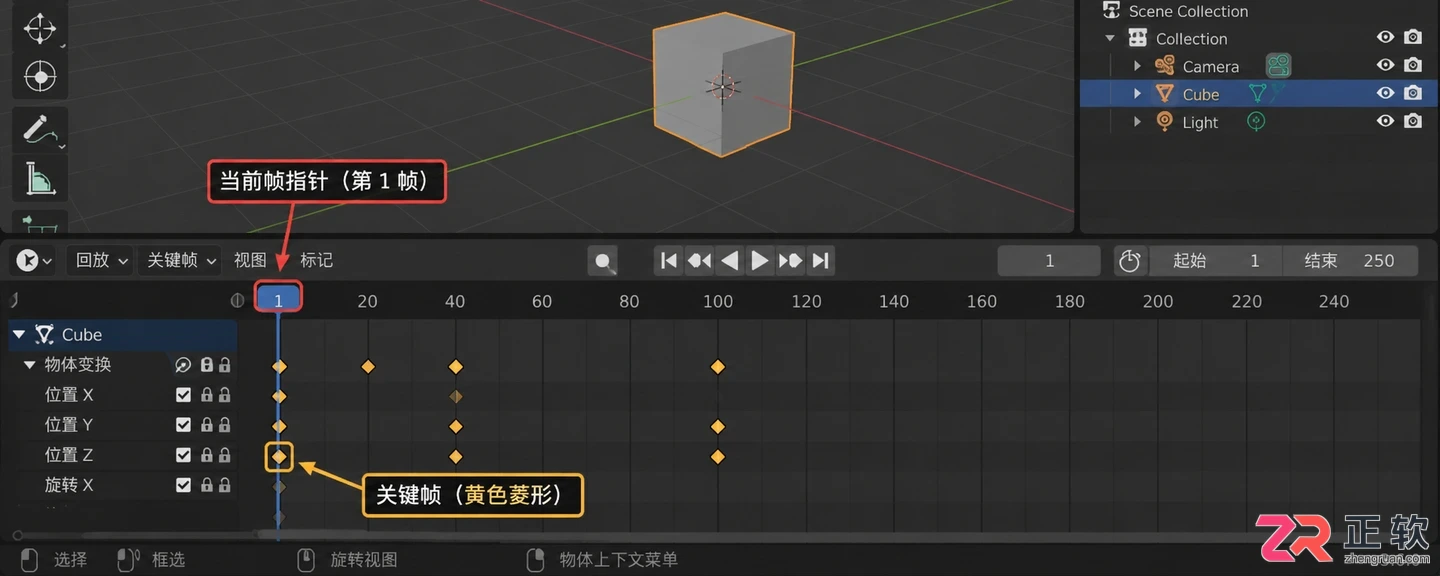The height and width of the screenshot is (576, 1440).
Task: Expand the Cube item in outliner
Action: pyautogui.click(x=1137, y=94)
